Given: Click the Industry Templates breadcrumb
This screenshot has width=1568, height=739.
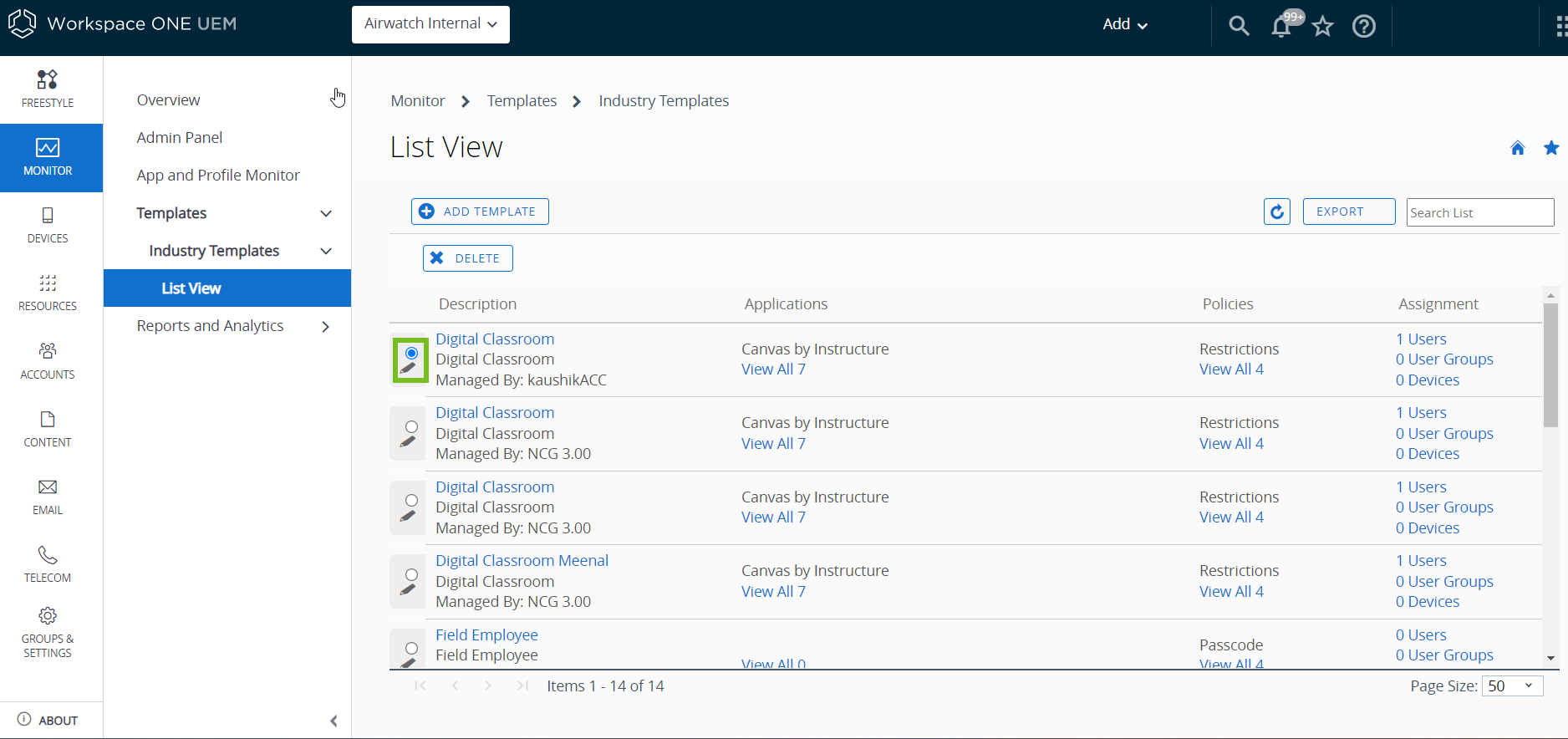Looking at the screenshot, I should click(x=664, y=100).
